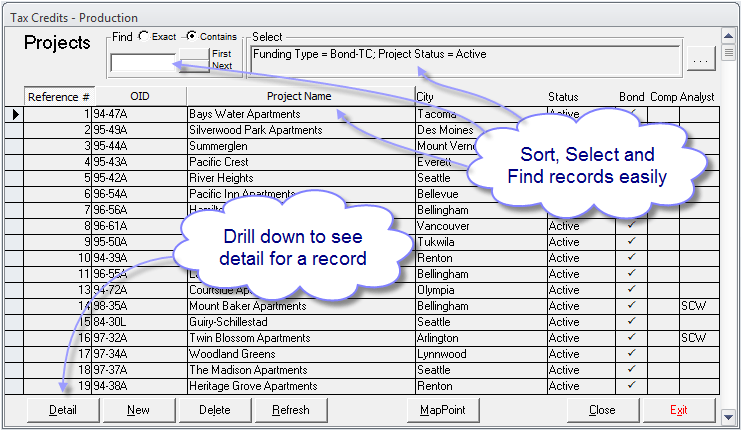Screen dimensions: 742x431
Task: Click the row selector for reference 19
Action: point(14,386)
